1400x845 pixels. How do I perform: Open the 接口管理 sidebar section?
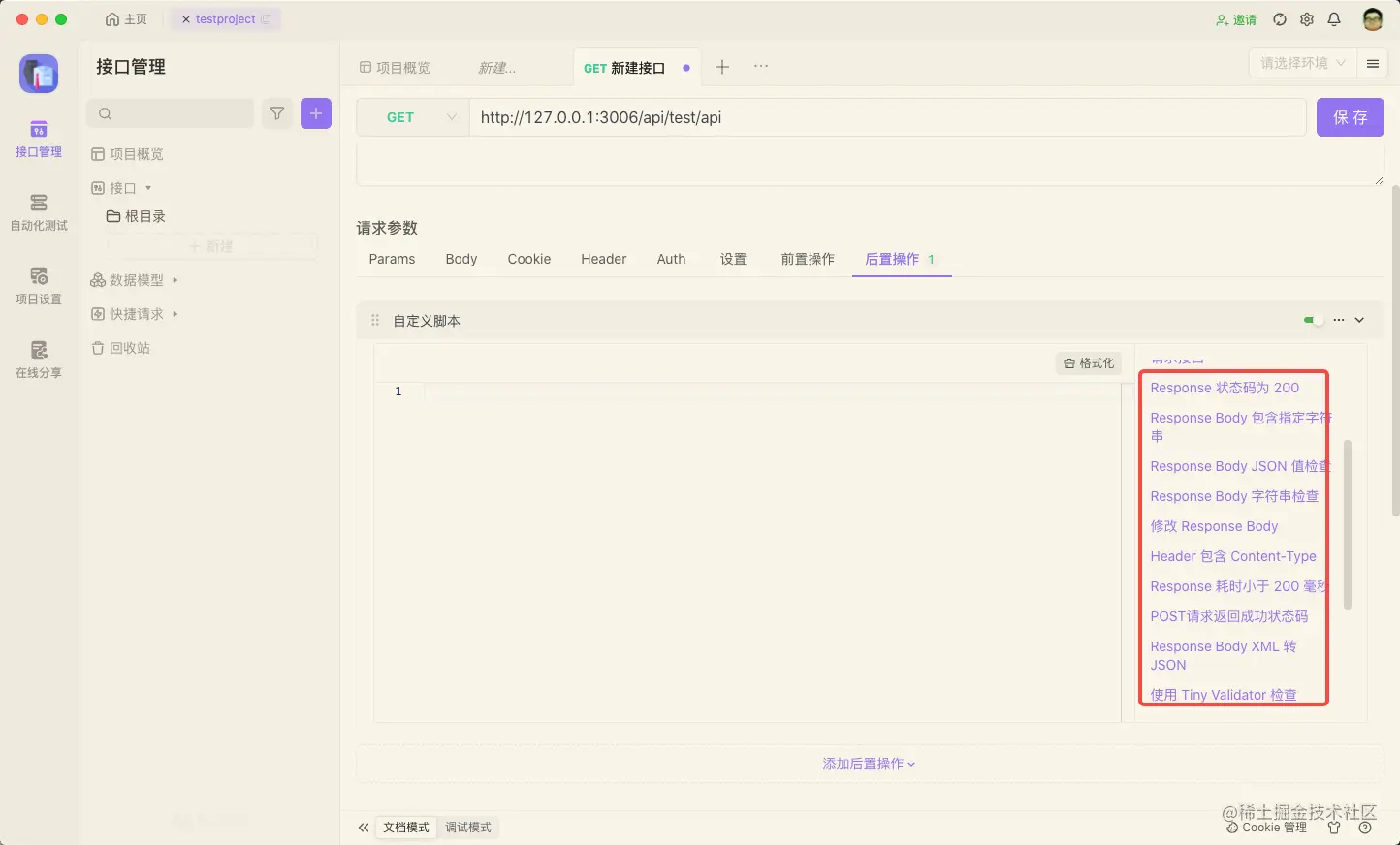coord(39,140)
